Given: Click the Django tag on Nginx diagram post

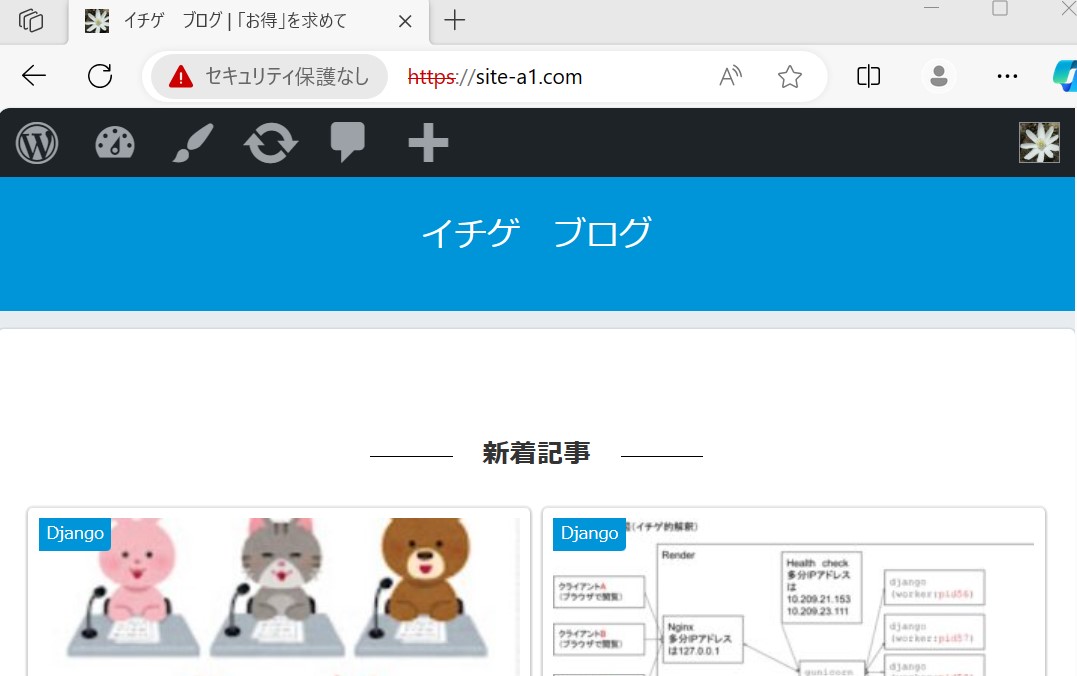Looking at the screenshot, I should tap(589, 534).
